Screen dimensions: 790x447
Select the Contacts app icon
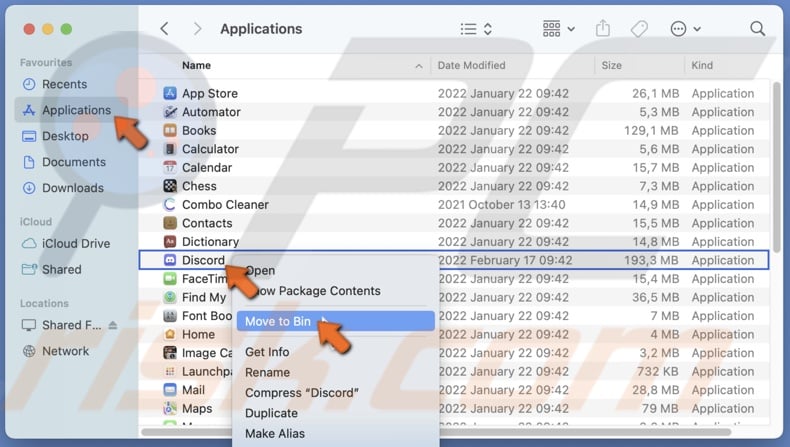tap(170, 223)
